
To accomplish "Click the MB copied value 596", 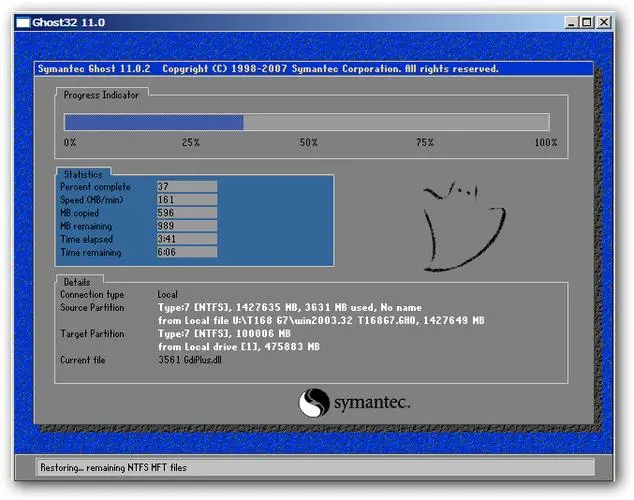I will (x=187, y=213).
